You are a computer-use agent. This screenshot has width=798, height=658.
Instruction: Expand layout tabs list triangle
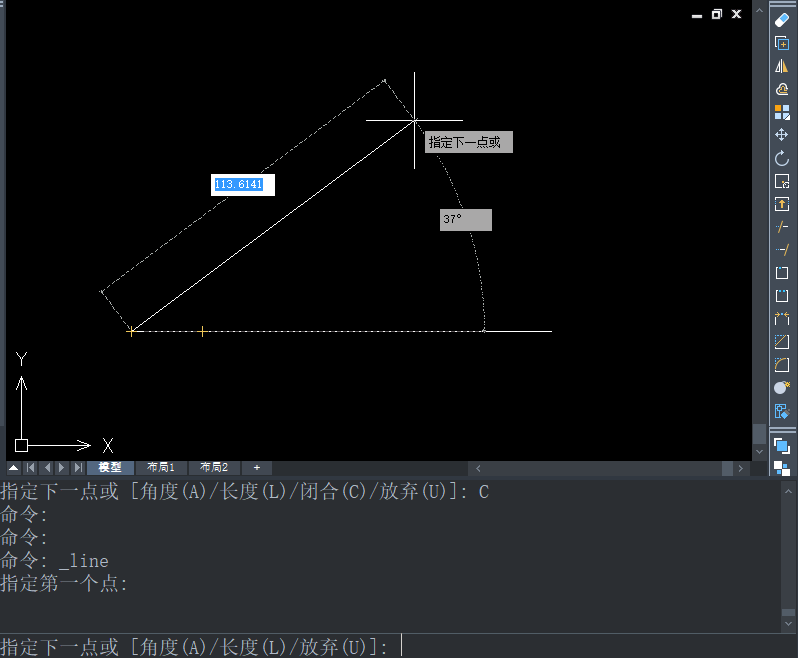14,468
